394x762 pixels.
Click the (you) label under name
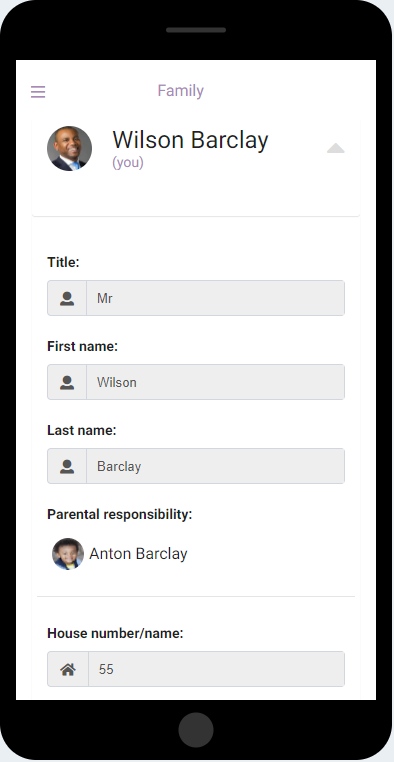click(128, 163)
